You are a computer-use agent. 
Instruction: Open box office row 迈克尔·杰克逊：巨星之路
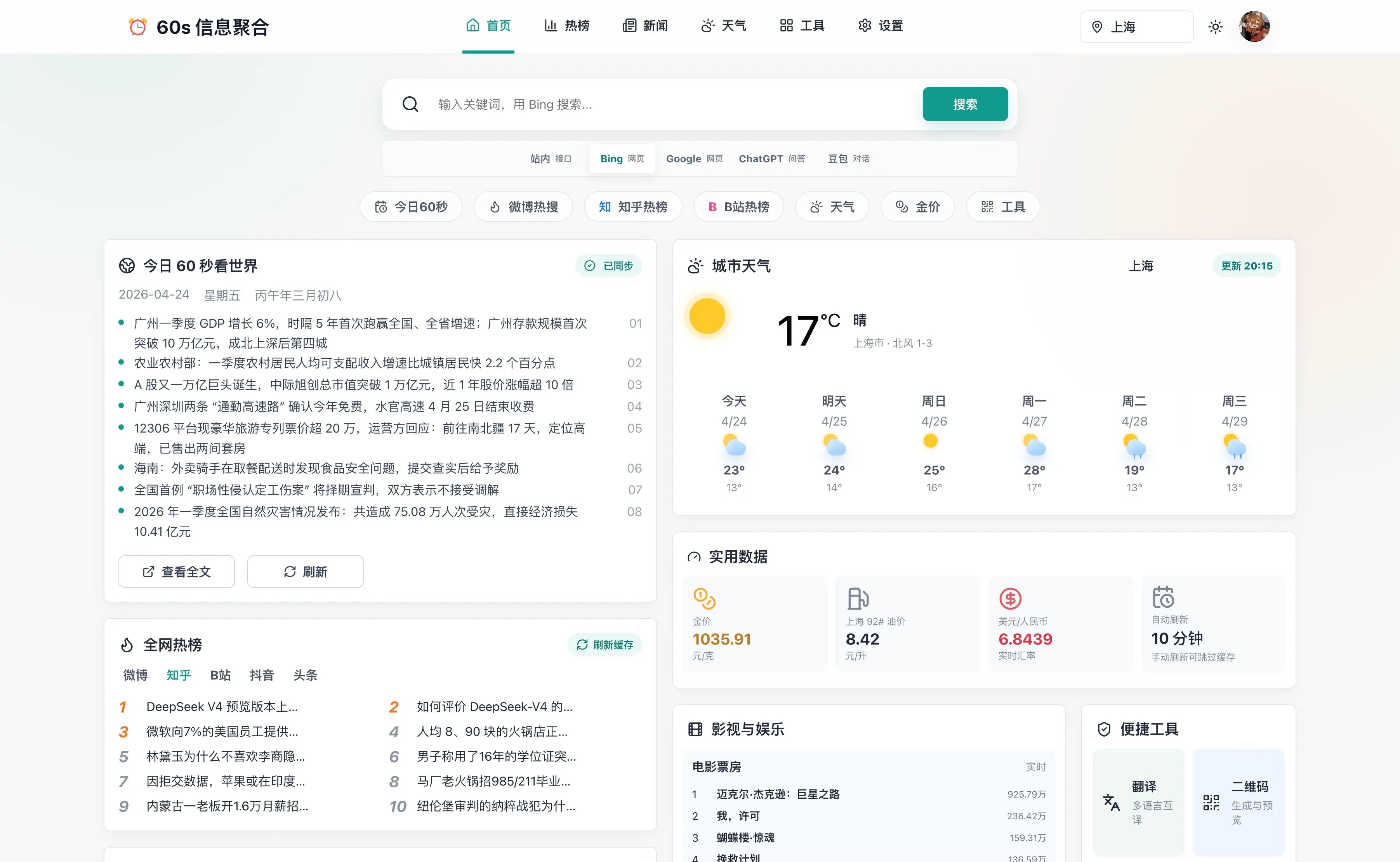tap(869, 794)
